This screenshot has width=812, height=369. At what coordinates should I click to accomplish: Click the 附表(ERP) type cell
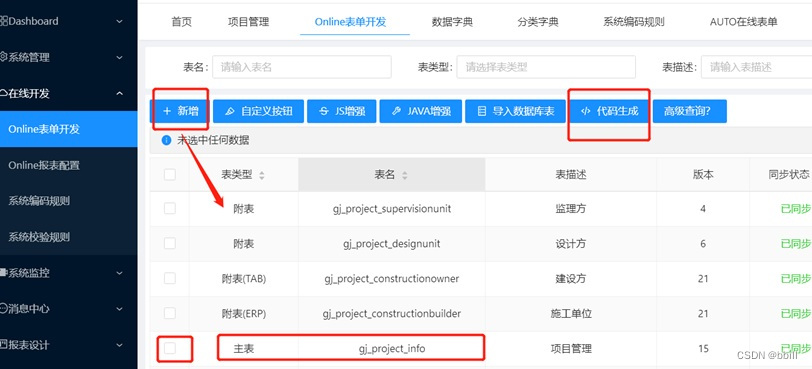point(243,313)
